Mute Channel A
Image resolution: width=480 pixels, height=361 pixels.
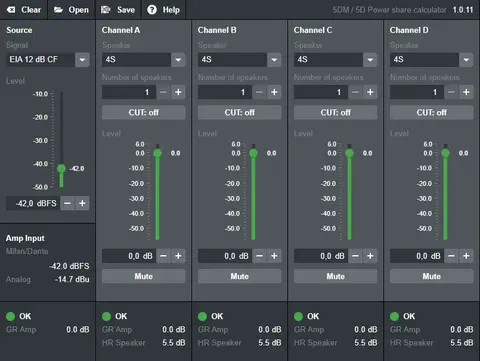144,276
